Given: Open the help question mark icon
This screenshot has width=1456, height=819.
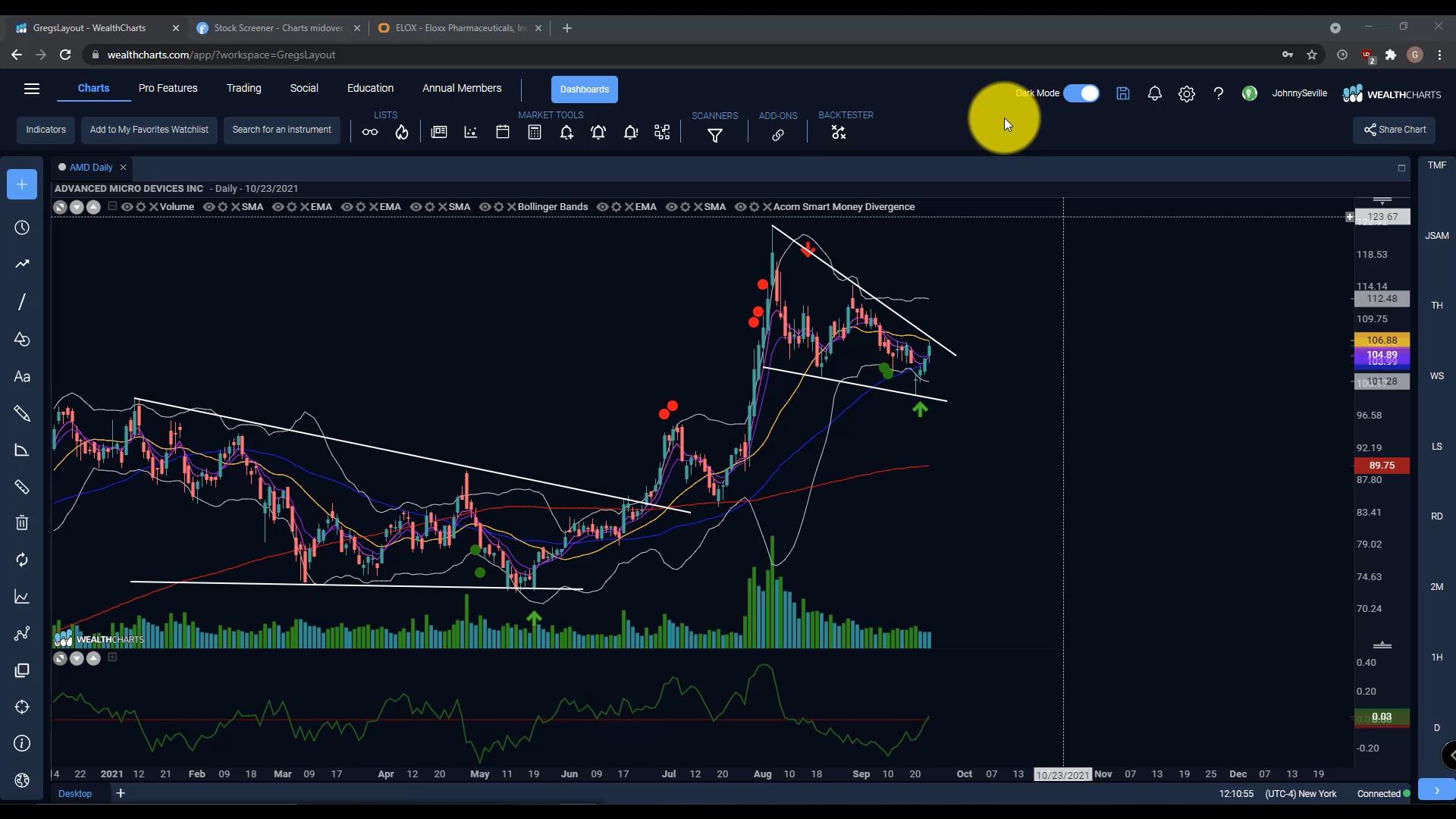Looking at the screenshot, I should pyautogui.click(x=1219, y=93).
